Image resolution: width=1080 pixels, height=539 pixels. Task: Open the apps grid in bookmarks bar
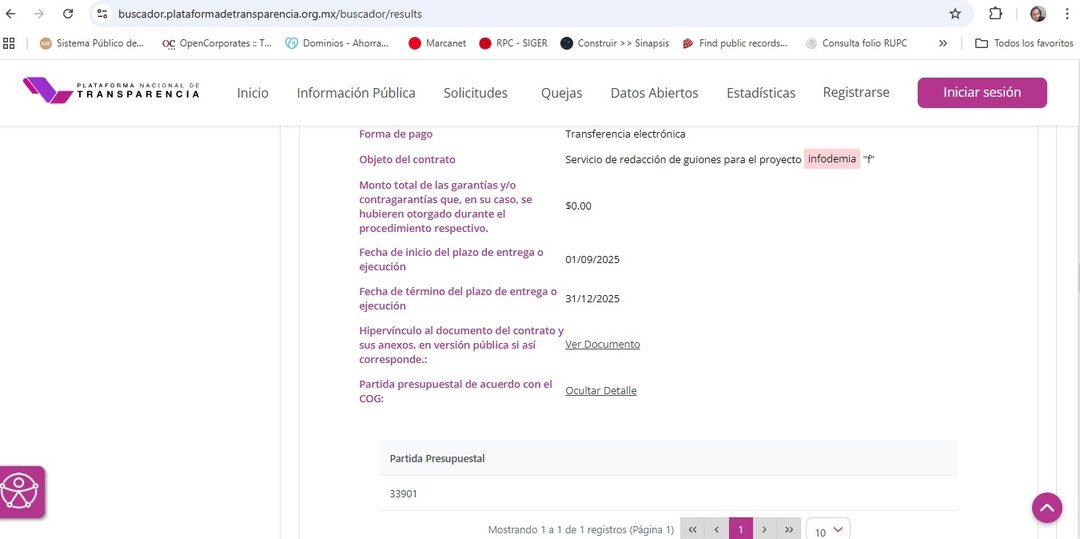pyautogui.click(x=9, y=43)
